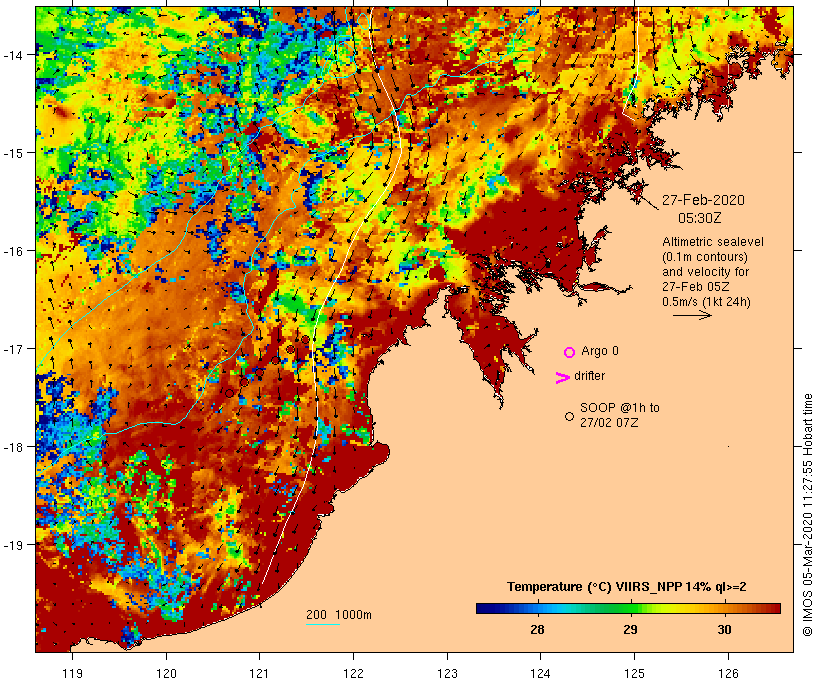Image resolution: width=820 pixels, height=680 pixels.
Task: Click the color bar value '29'
Action: pos(630,630)
